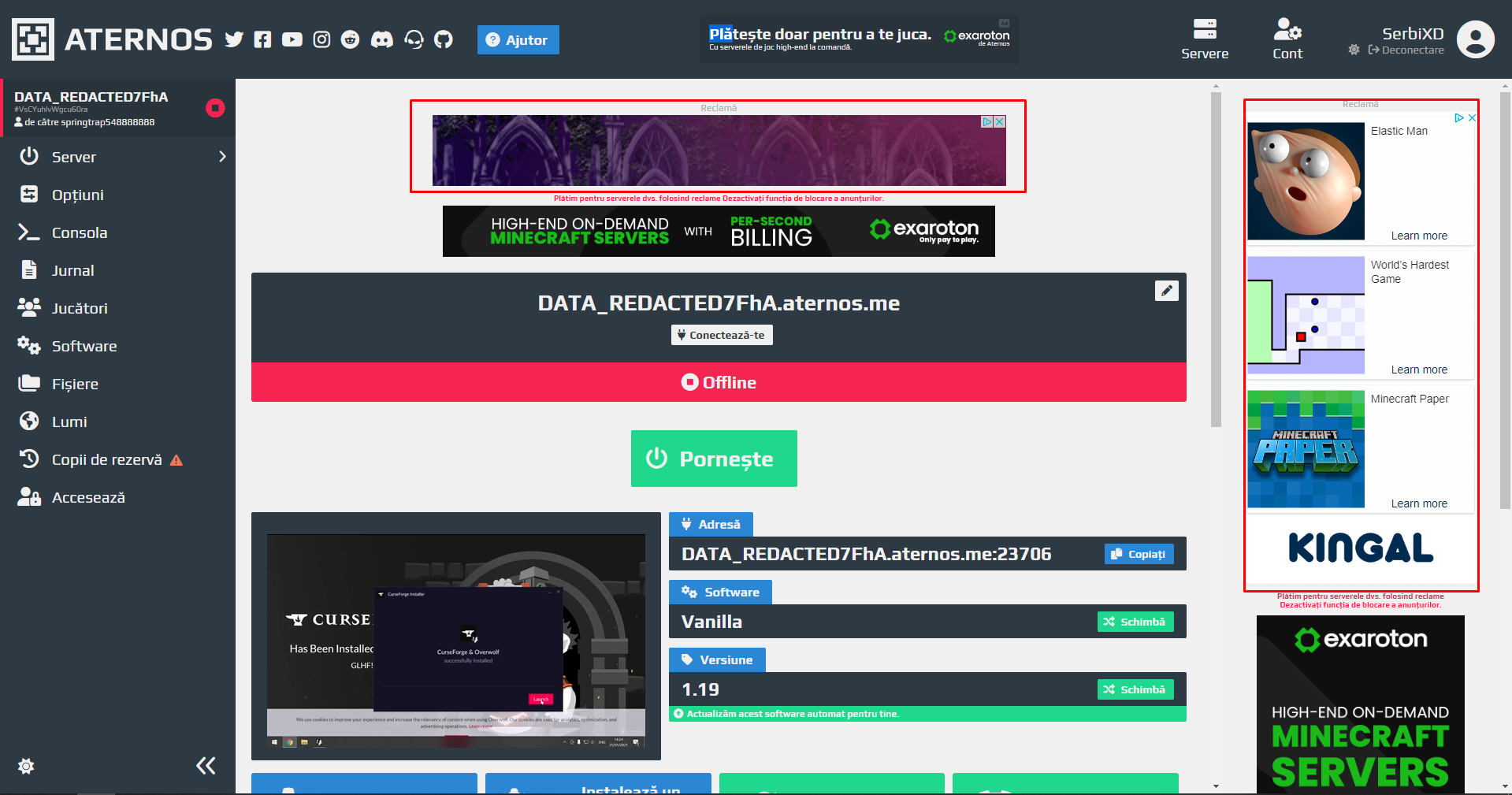1512x795 pixels.
Task: Click the Vanilla software text
Action: coord(711,622)
